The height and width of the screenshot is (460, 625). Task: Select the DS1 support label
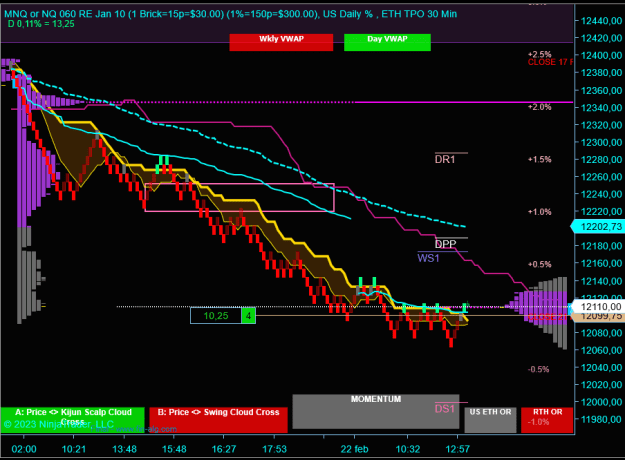coord(445,409)
